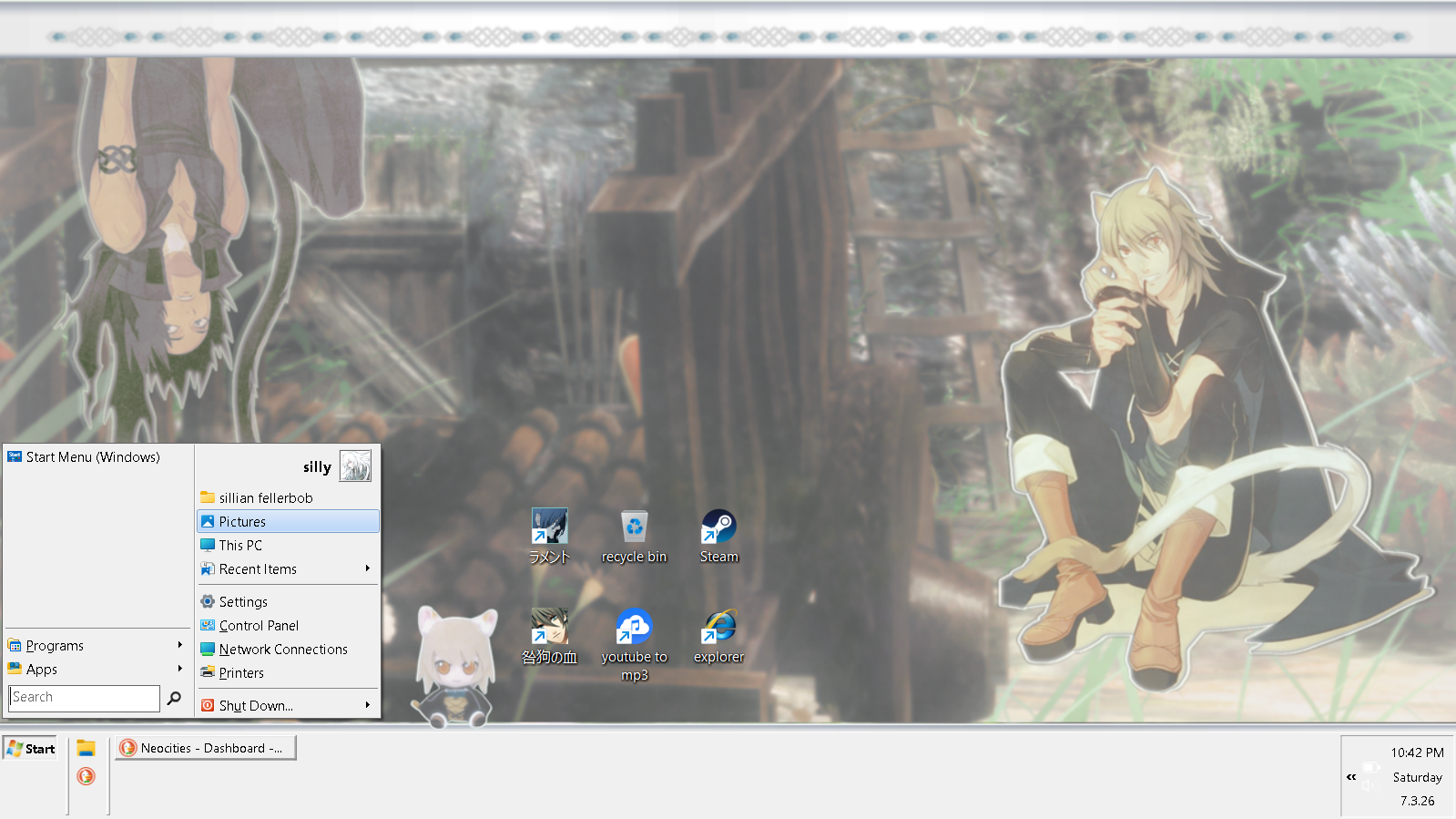Open the recycle bin desktop icon
Screen dimensions: 1456x819
coord(634,527)
